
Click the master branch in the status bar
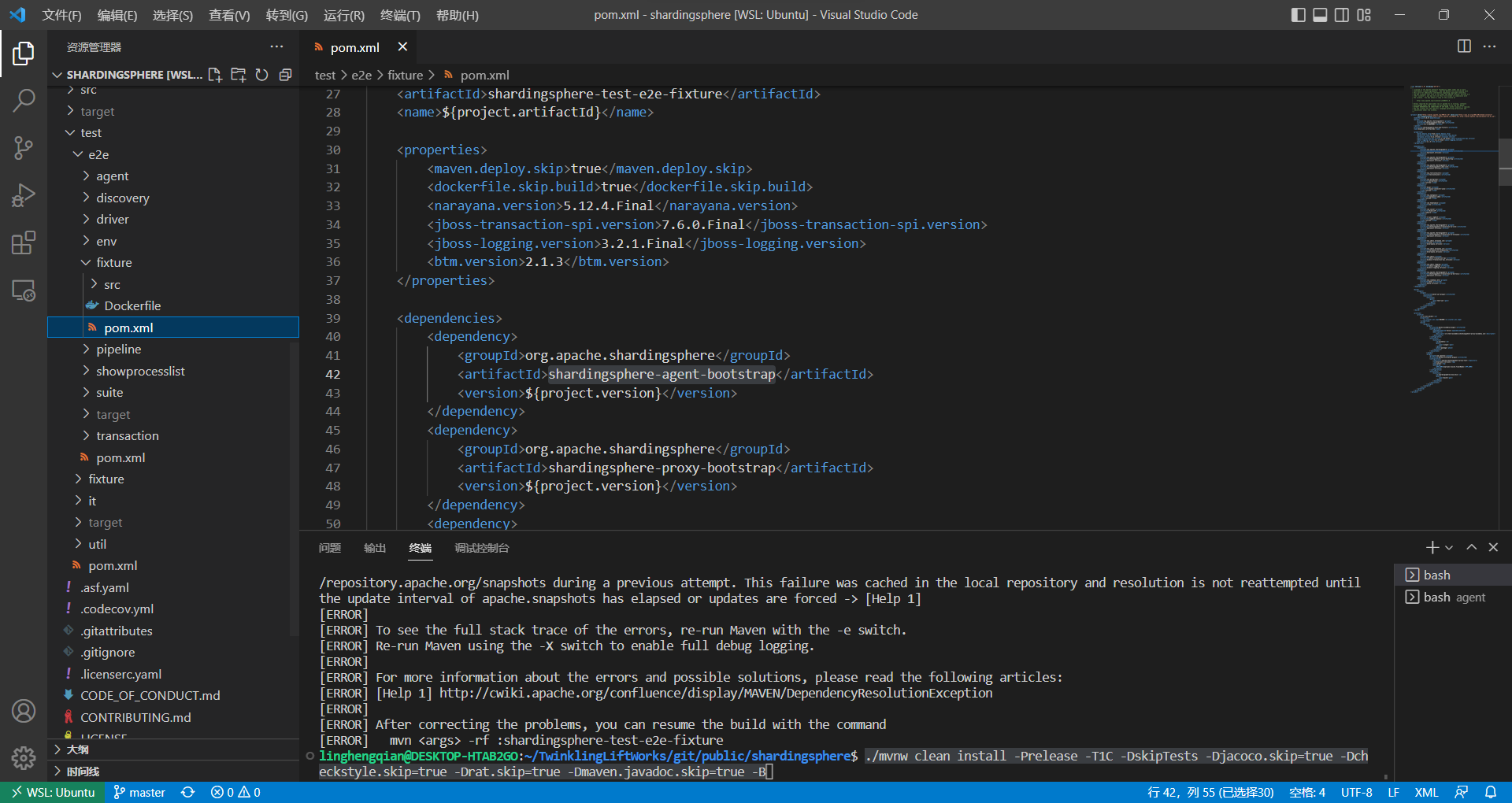coord(139,792)
